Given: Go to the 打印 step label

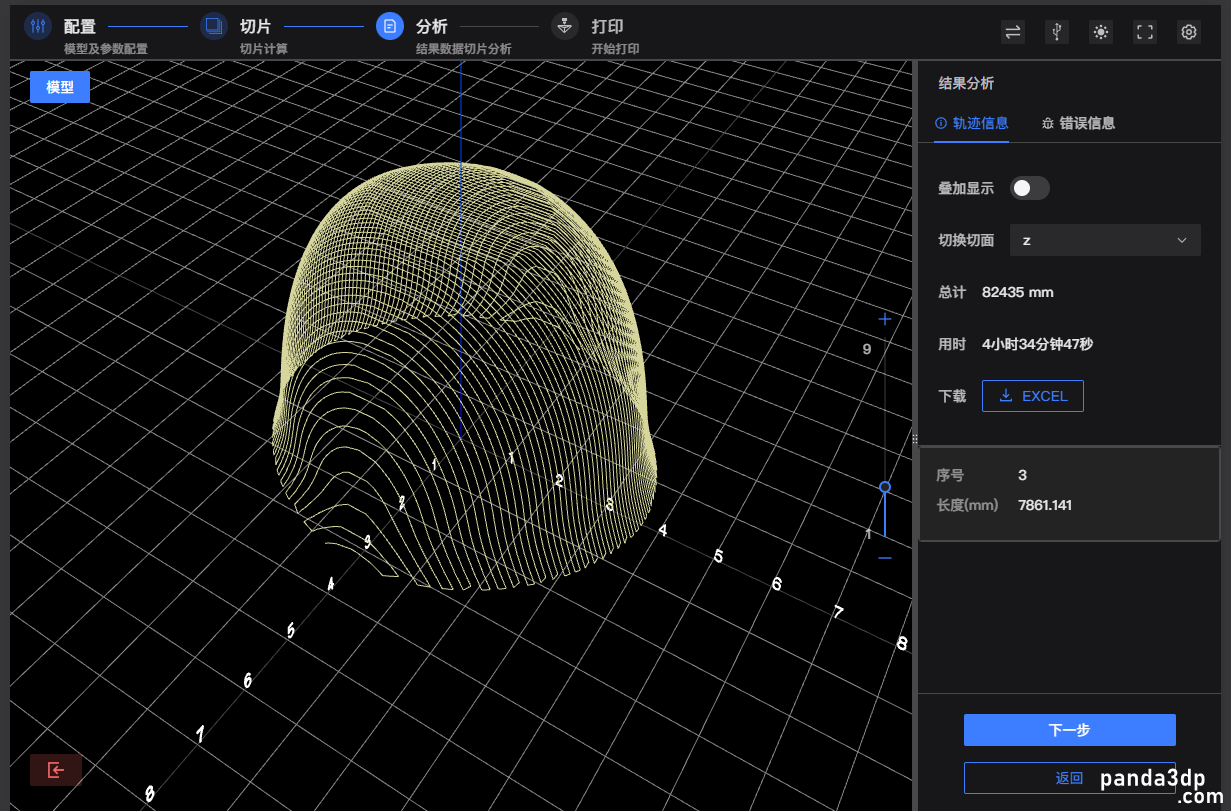Looking at the screenshot, I should tap(607, 27).
